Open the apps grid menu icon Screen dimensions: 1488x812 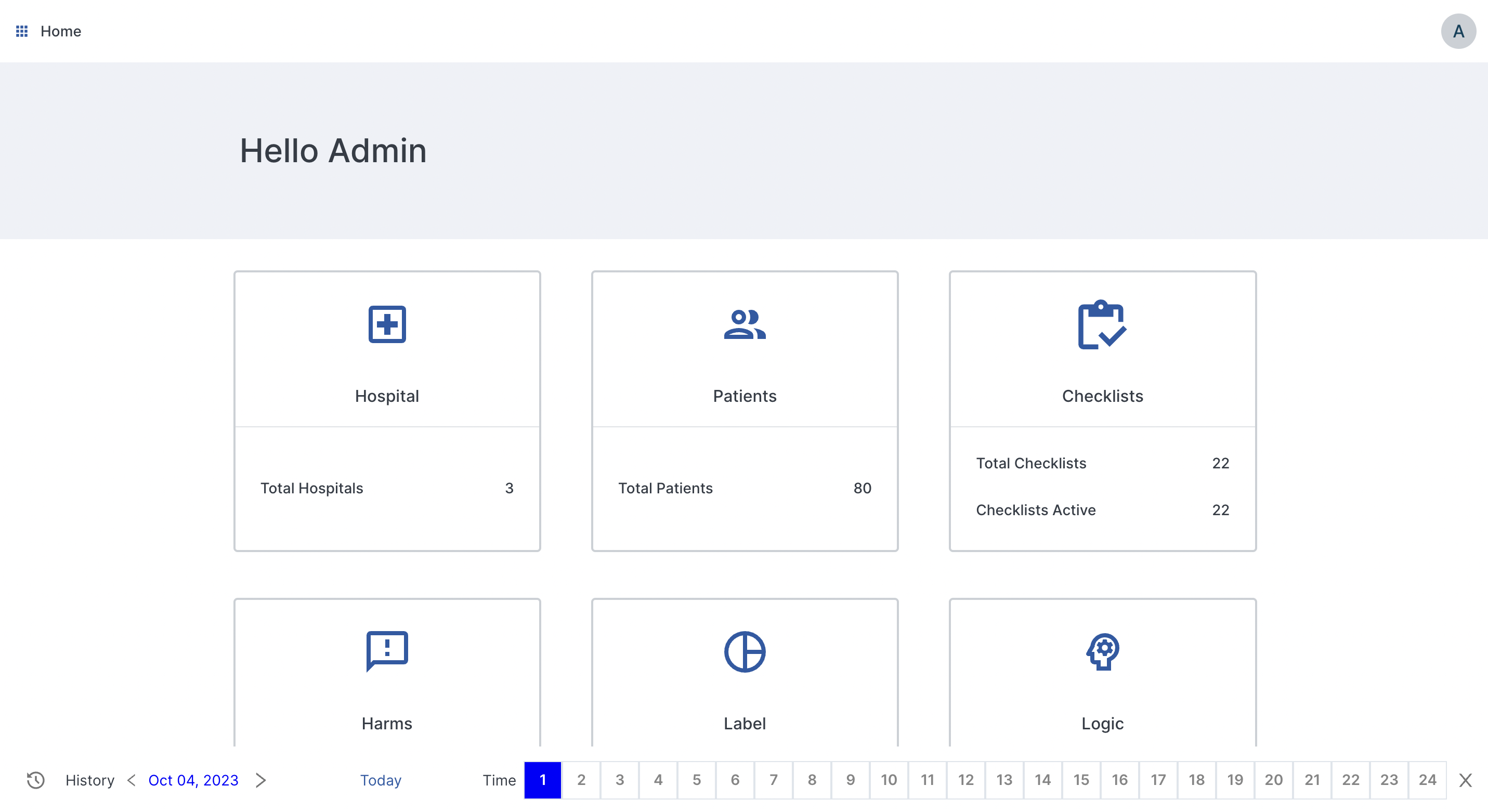[x=21, y=31]
